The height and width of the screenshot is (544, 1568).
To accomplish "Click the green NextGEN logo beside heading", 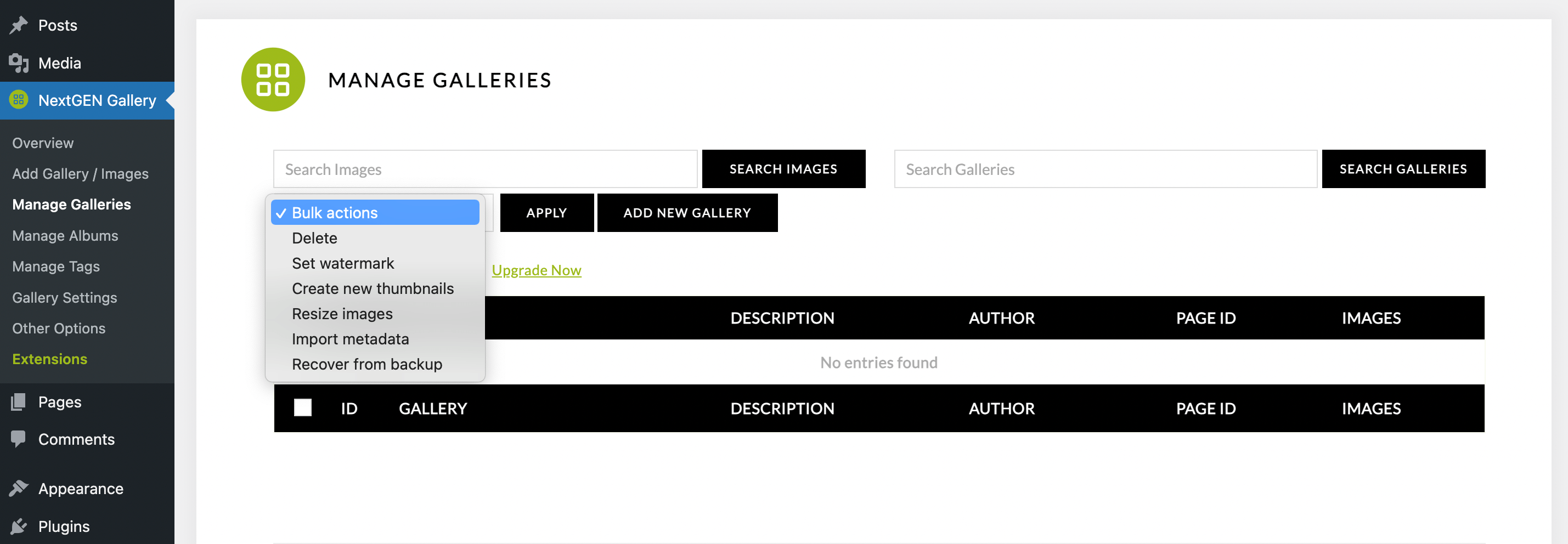I will 273,80.
